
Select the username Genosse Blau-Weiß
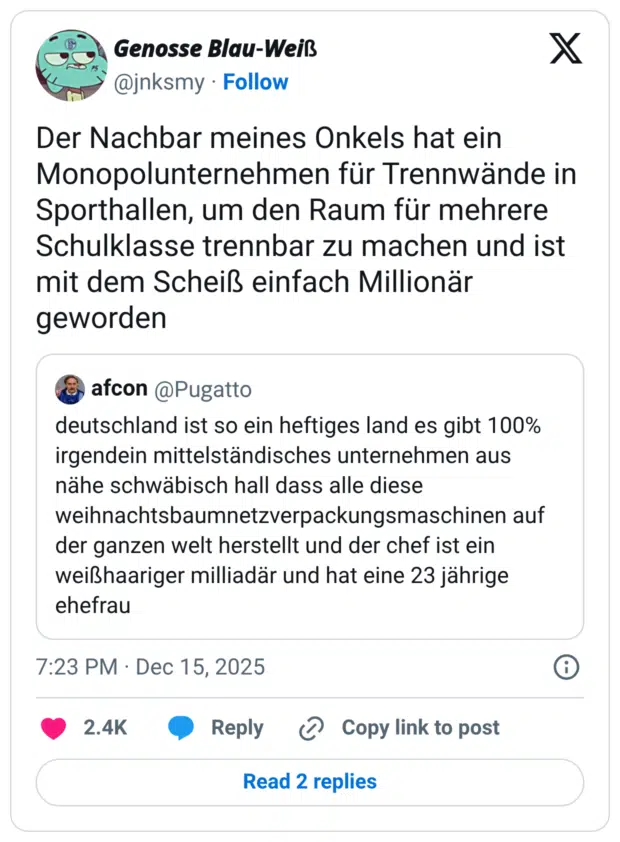coord(216,47)
